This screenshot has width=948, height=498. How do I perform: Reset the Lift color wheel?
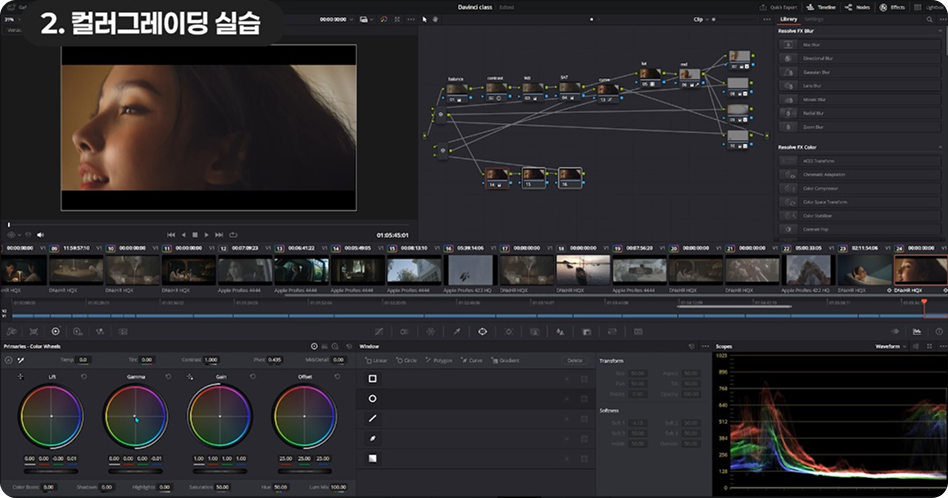[84, 377]
